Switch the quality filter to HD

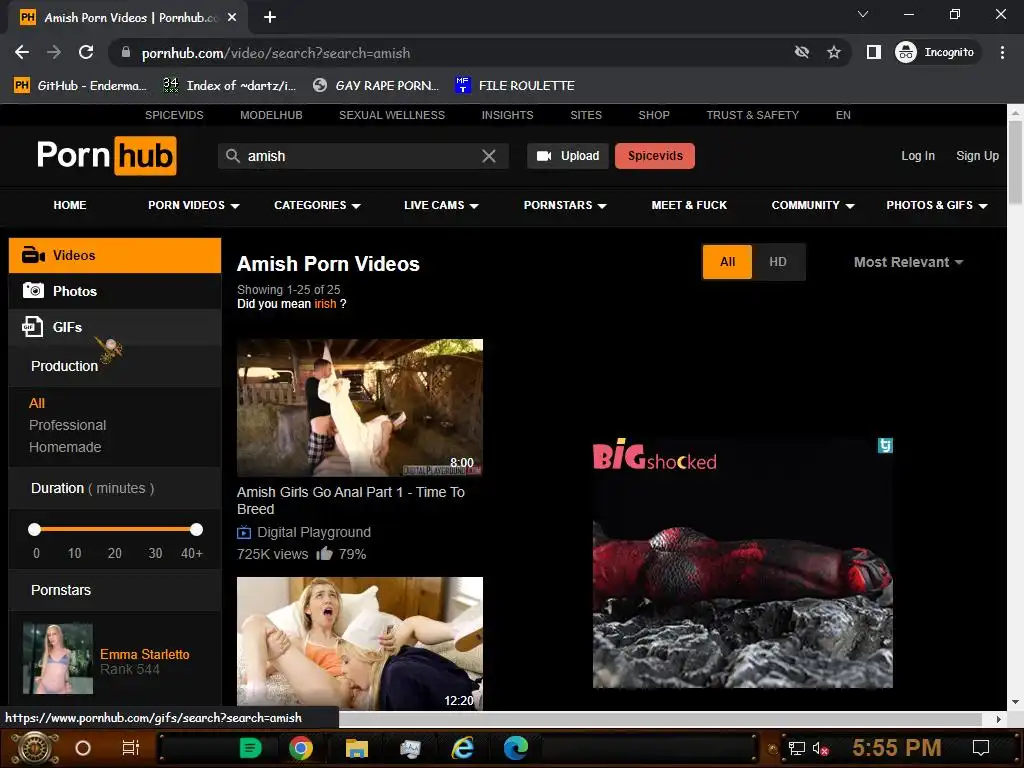778,262
